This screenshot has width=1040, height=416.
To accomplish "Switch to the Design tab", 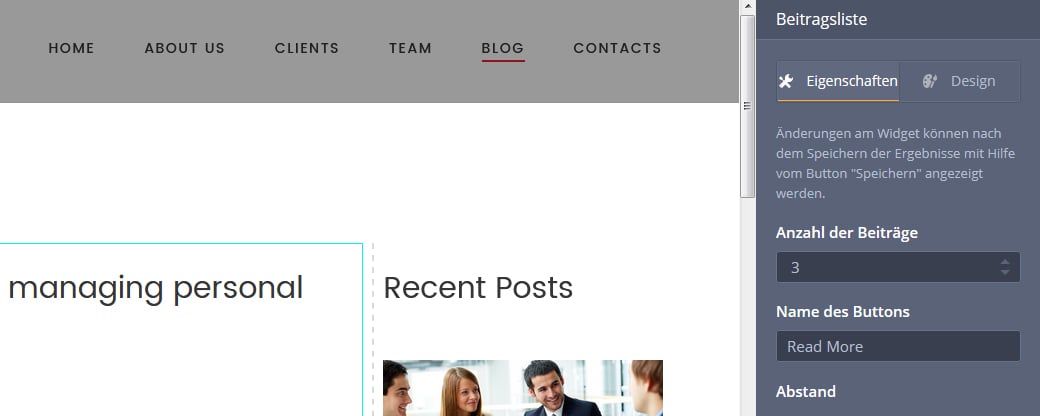I will coord(959,82).
